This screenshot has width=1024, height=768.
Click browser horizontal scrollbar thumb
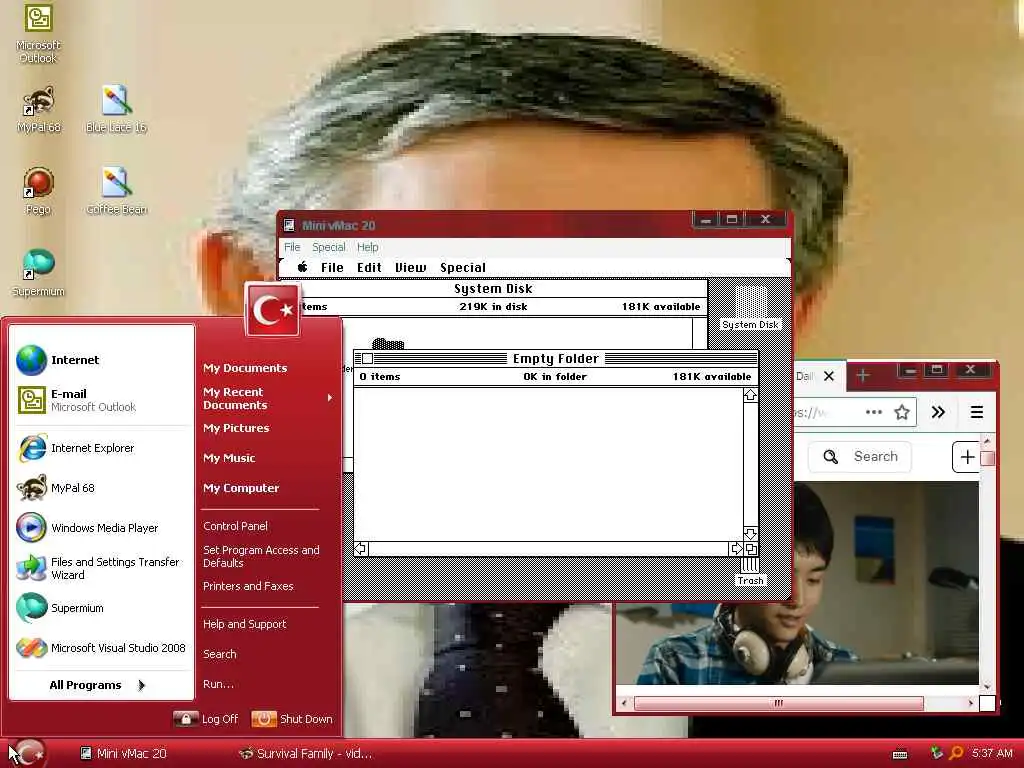click(x=778, y=703)
